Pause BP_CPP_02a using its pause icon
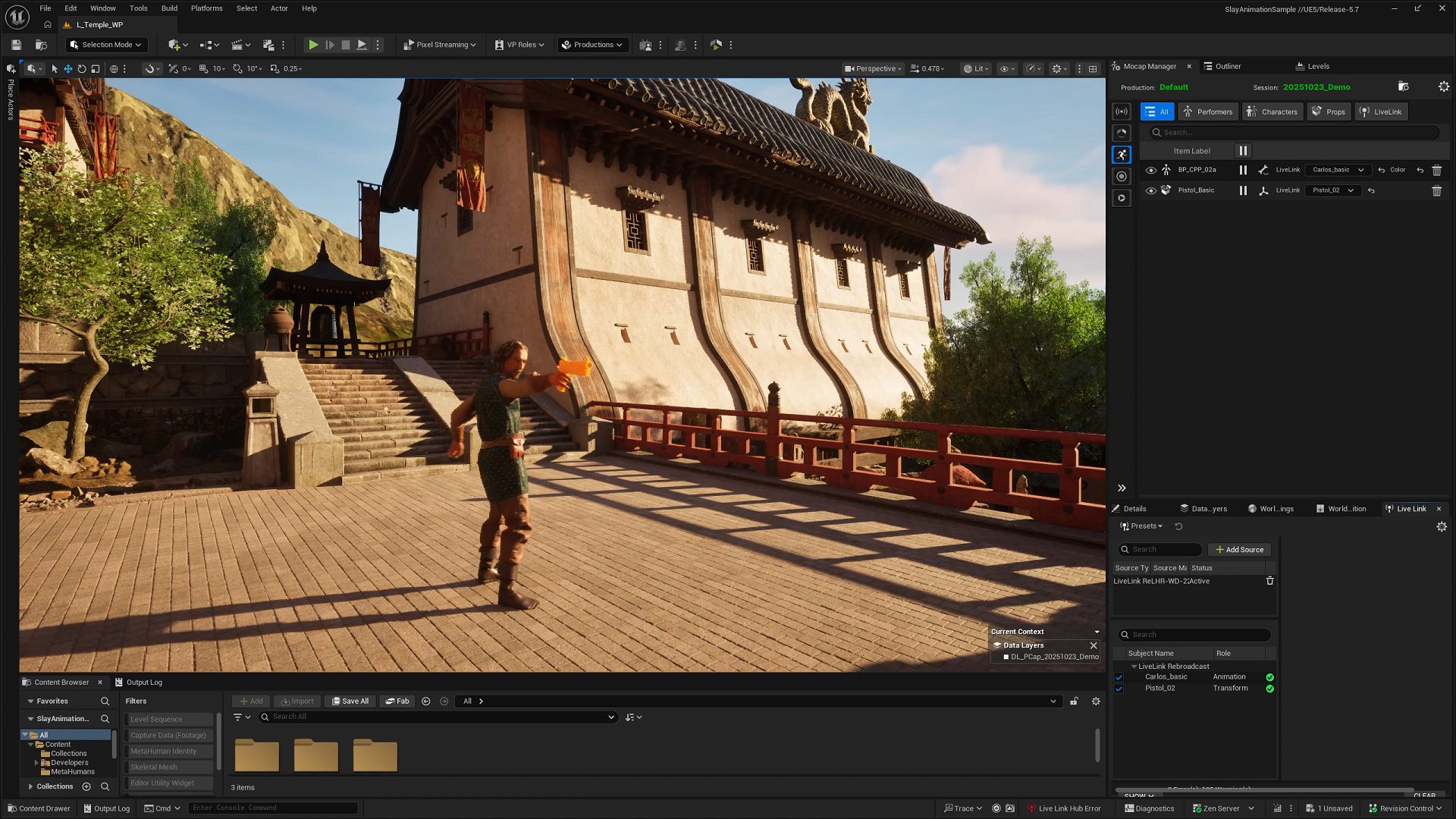Screen dimensions: 1456x819 tap(1243, 170)
